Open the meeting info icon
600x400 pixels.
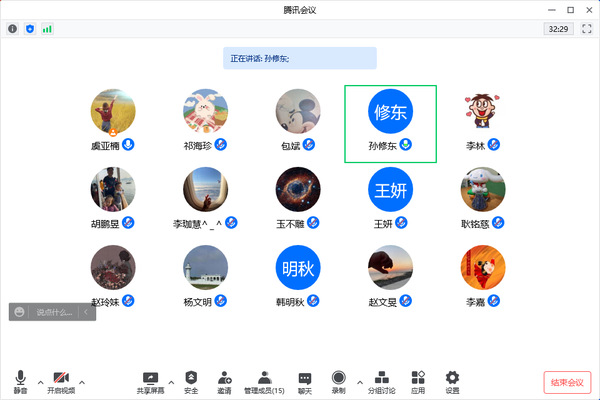pos(13,29)
